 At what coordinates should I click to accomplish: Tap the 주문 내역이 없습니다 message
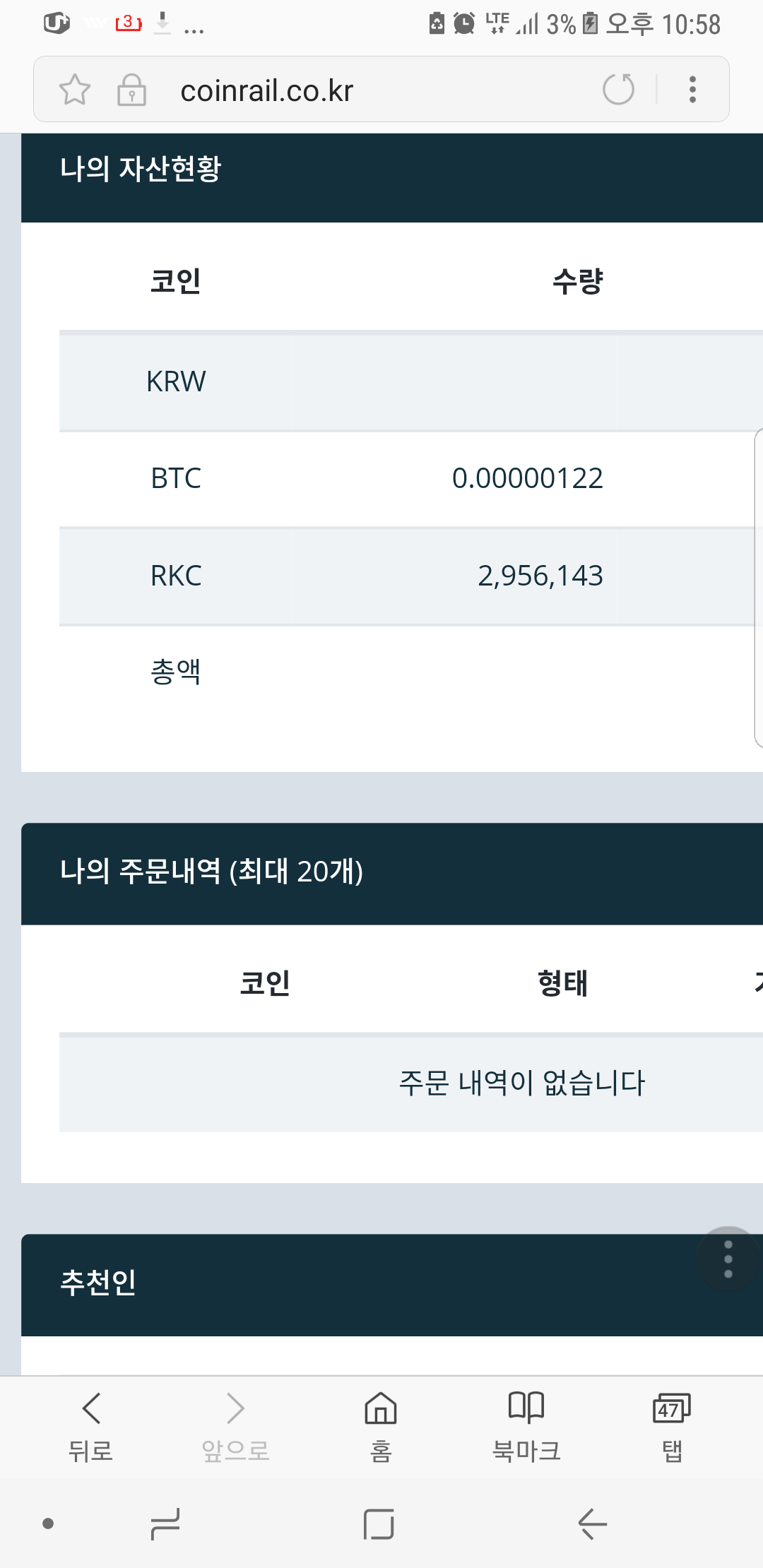click(x=523, y=1083)
